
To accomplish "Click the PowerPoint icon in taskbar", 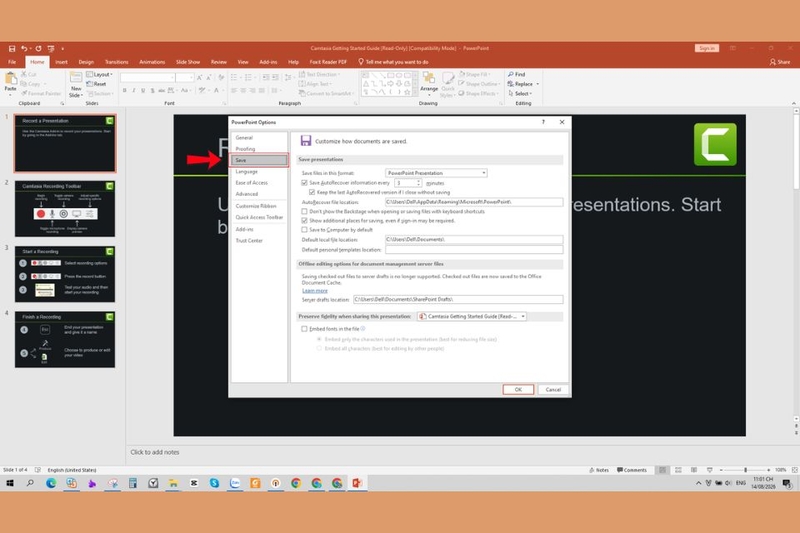I will [357, 483].
